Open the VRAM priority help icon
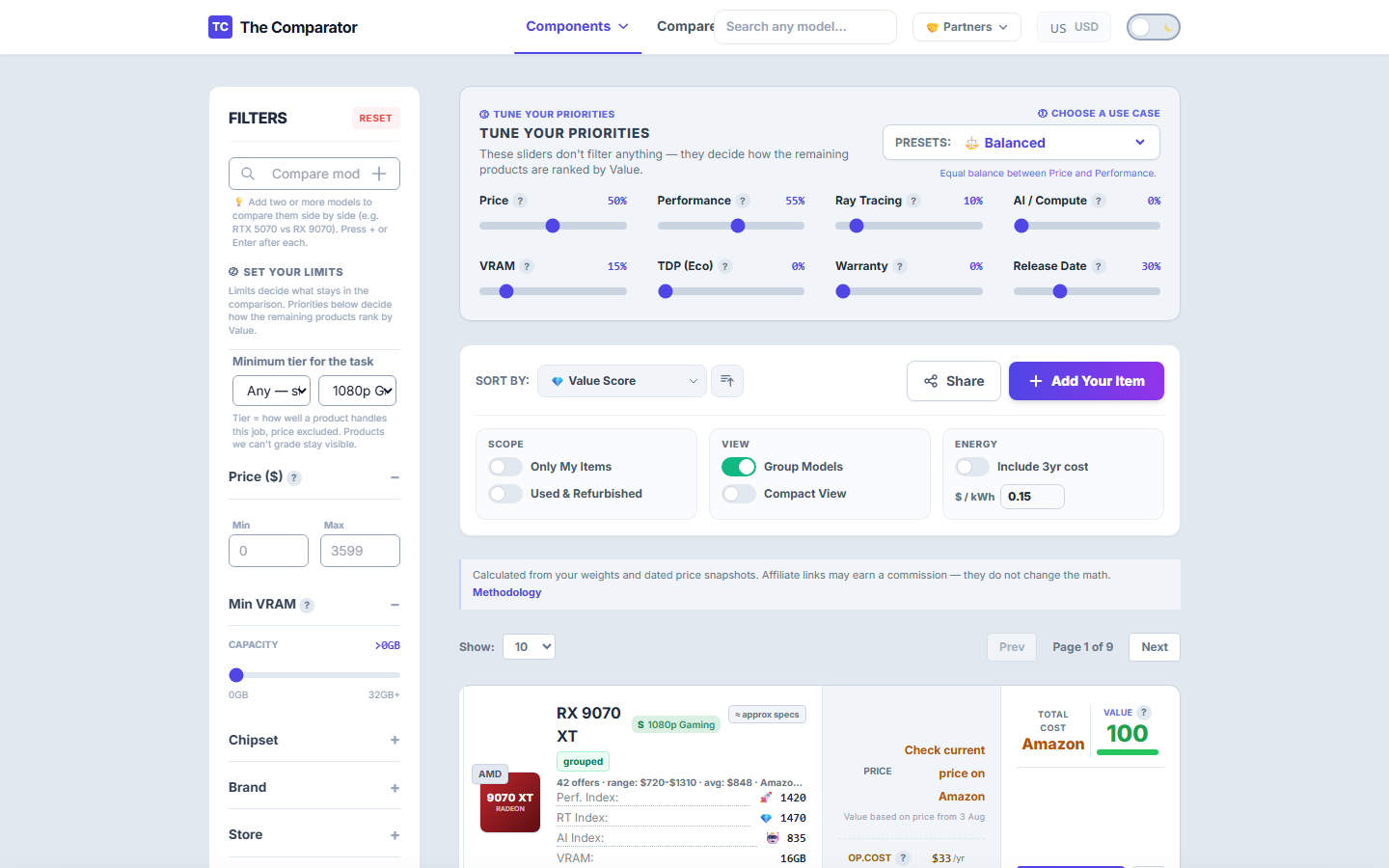Image resolution: width=1389 pixels, height=868 pixels. (x=527, y=266)
